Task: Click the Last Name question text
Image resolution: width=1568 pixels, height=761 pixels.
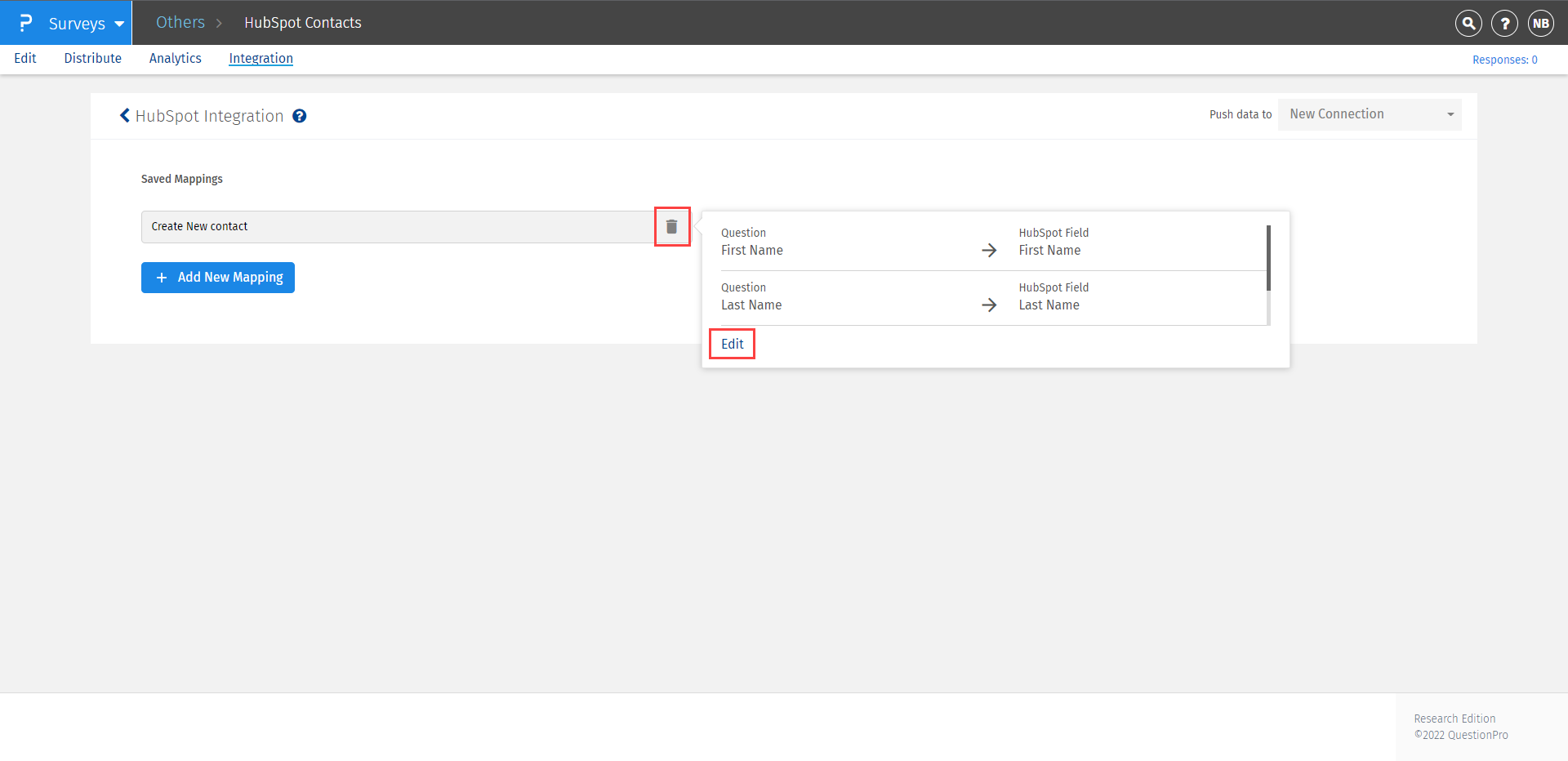Action: pyautogui.click(x=751, y=305)
